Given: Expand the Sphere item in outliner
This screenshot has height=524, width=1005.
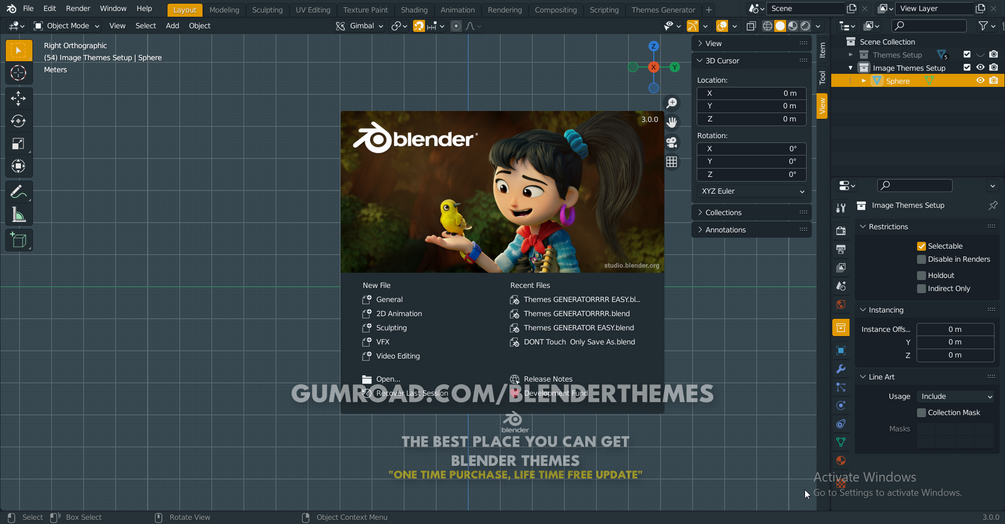Looking at the screenshot, I should (864, 81).
